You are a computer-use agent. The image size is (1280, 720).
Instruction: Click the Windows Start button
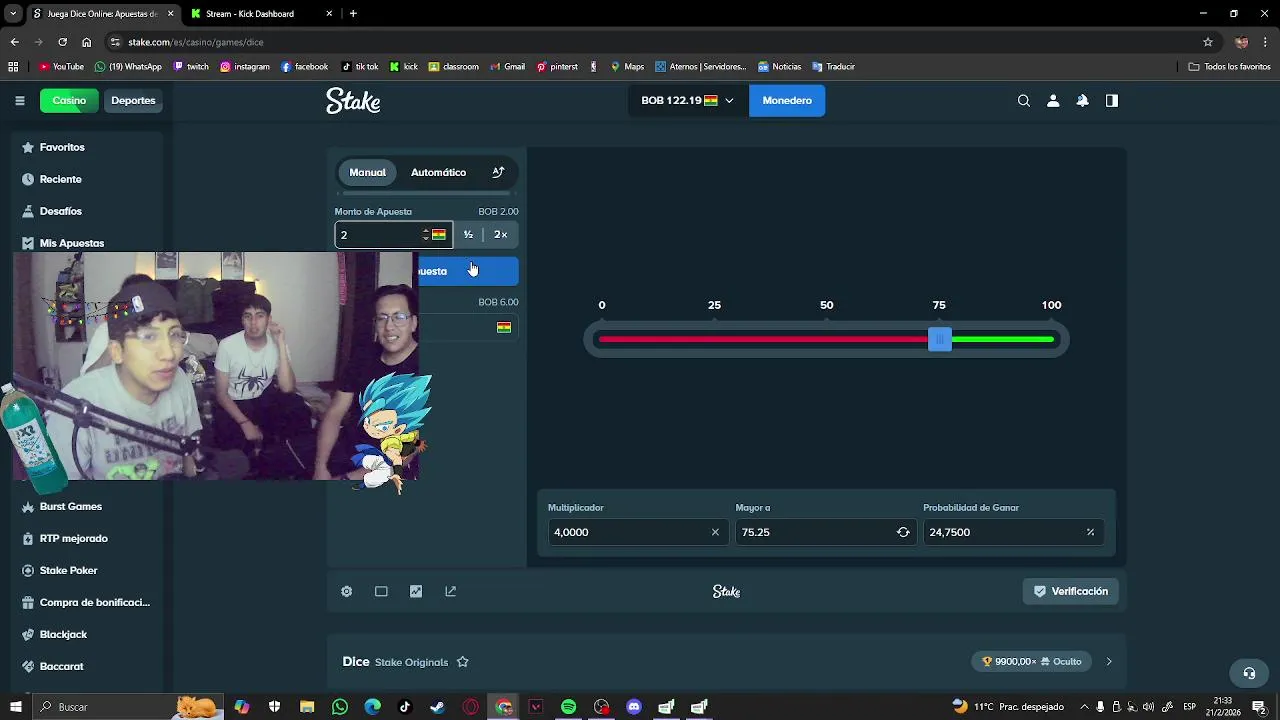tap(16, 707)
